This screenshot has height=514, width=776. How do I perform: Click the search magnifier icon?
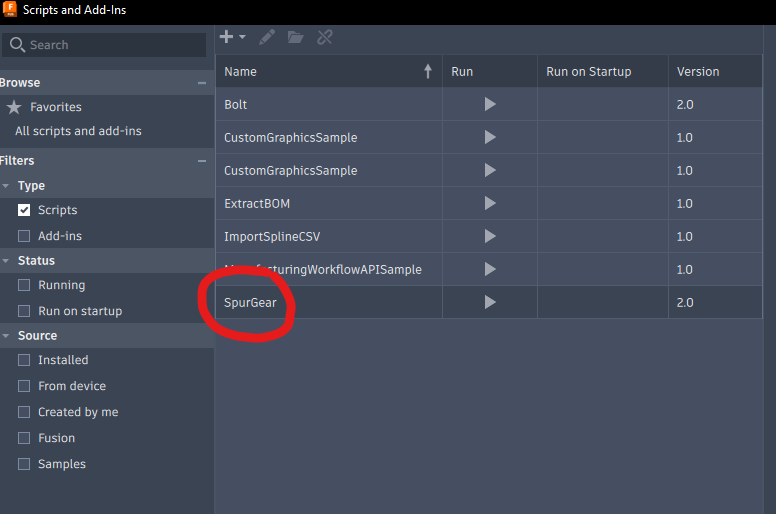(17, 45)
